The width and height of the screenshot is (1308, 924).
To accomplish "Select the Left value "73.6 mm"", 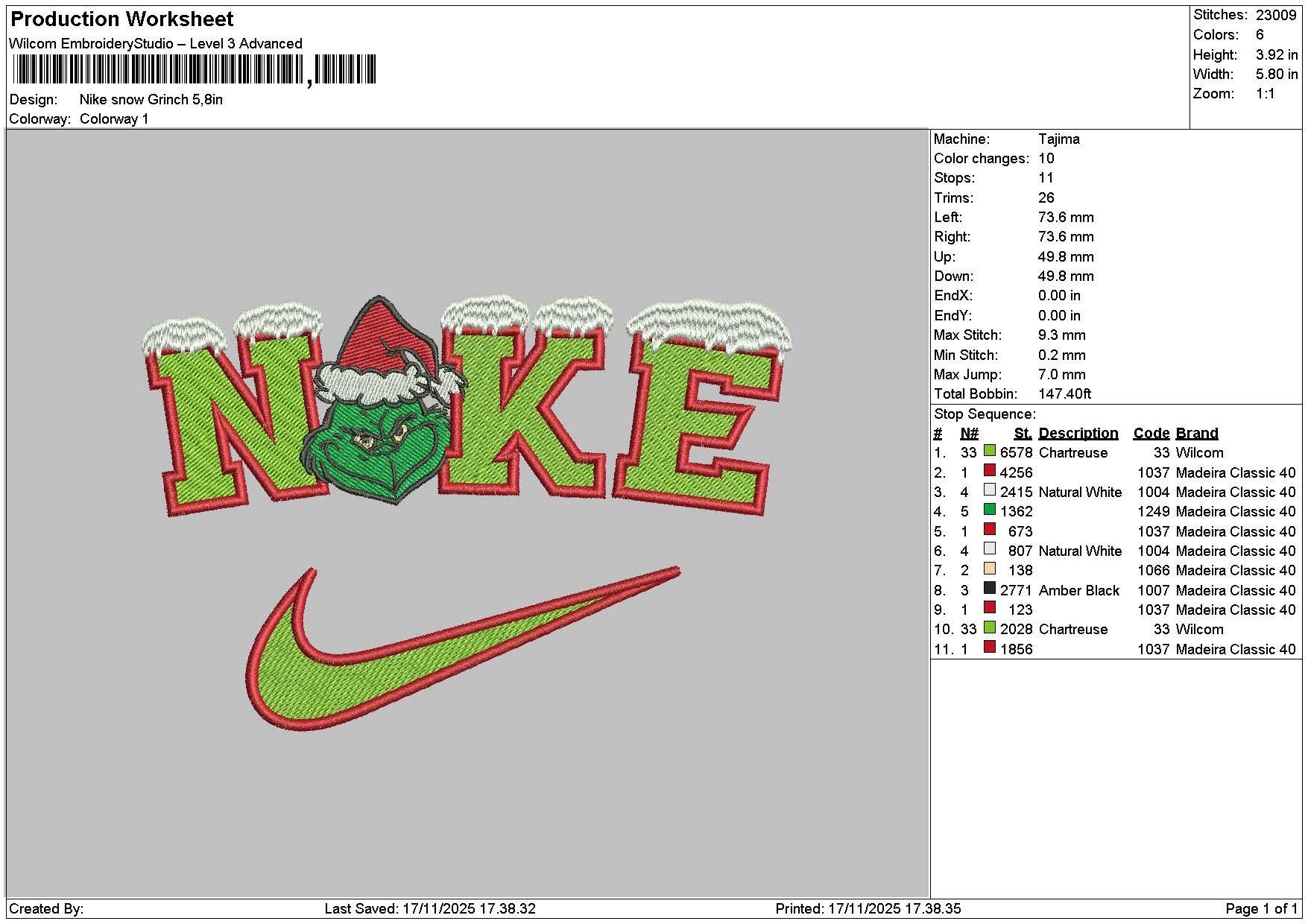I will [1066, 217].
